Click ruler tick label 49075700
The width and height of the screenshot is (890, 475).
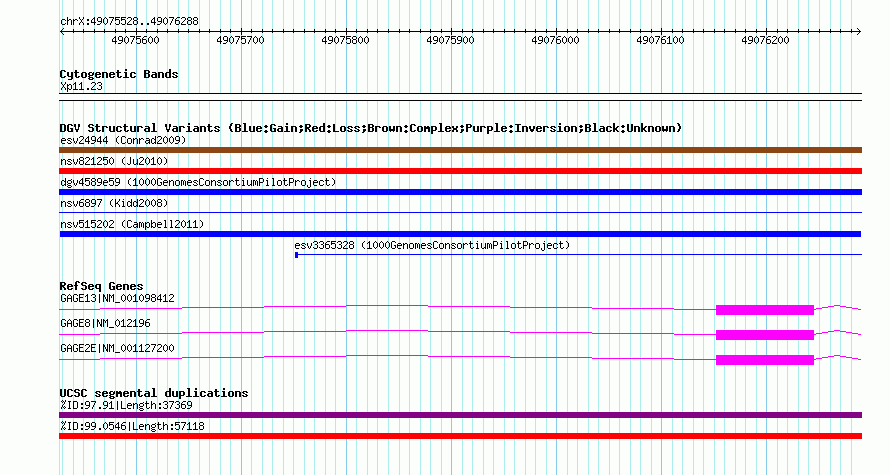(240, 40)
